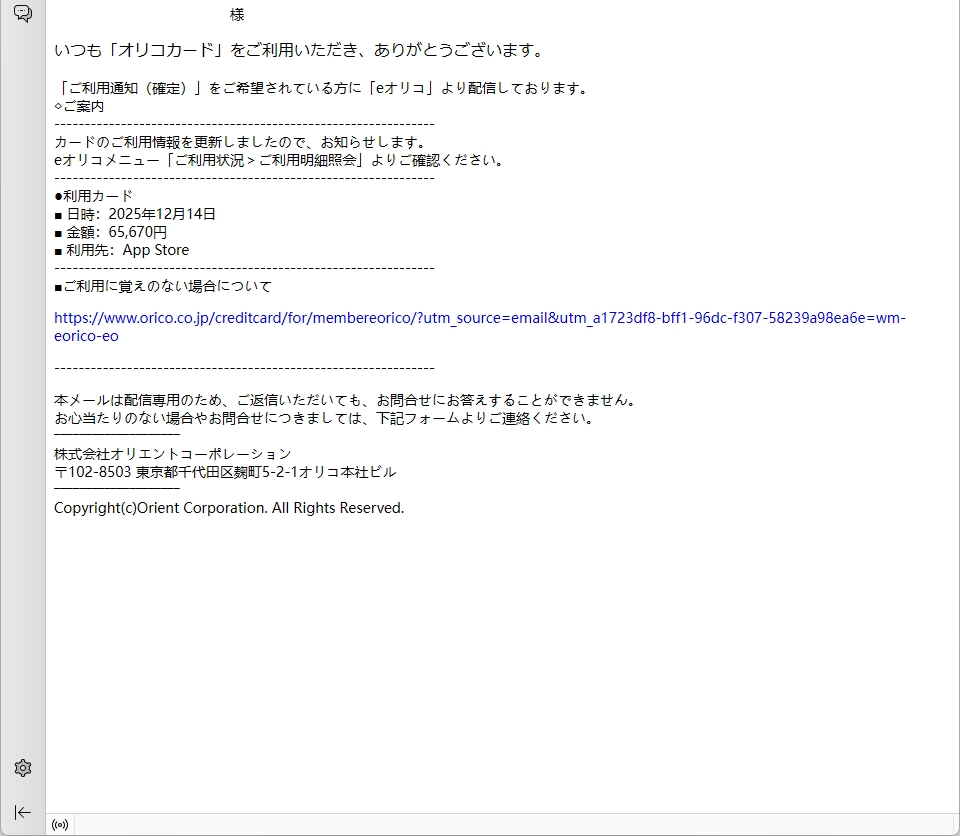Click the ご利用通知（確定） notice line
960x836 pixels.
point(320,88)
